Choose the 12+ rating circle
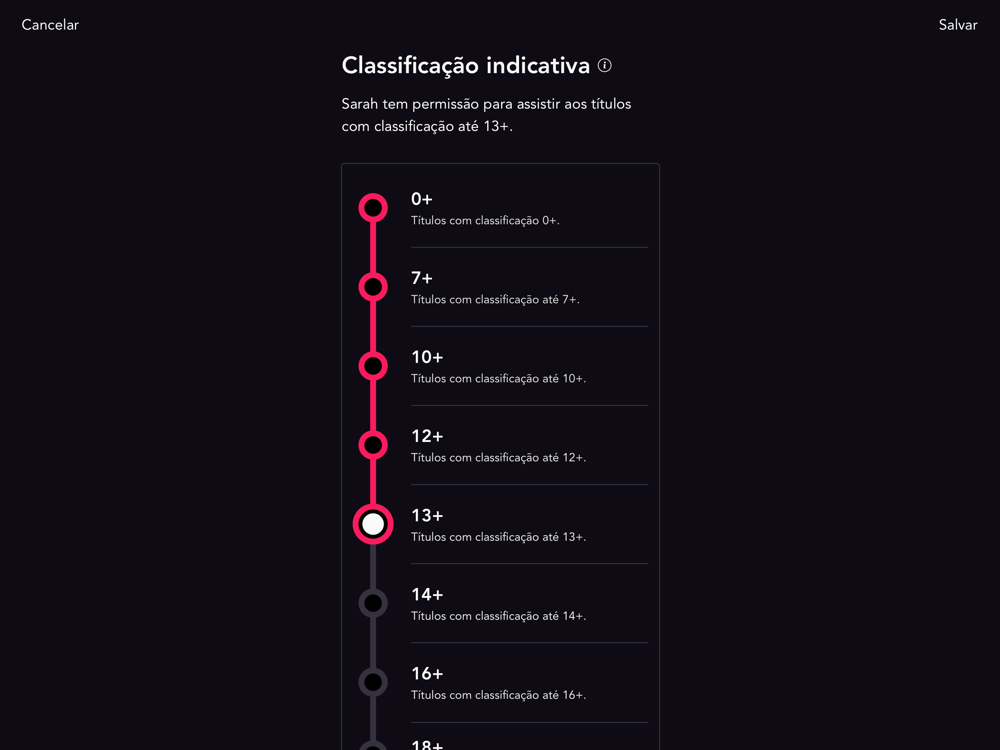This screenshot has width=1000, height=750. [x=373, y=445]
